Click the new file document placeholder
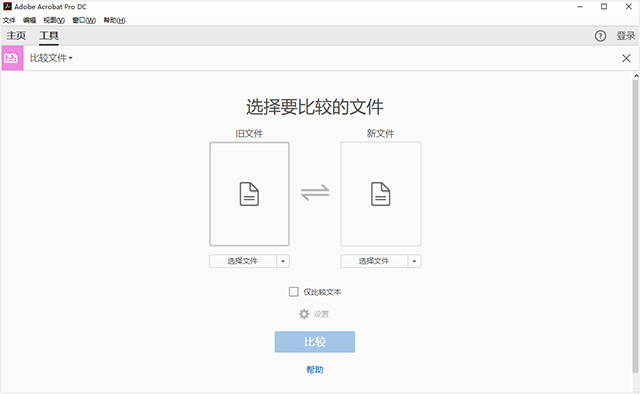This screenshot has width=640, height=394. [x=381, y=194]
